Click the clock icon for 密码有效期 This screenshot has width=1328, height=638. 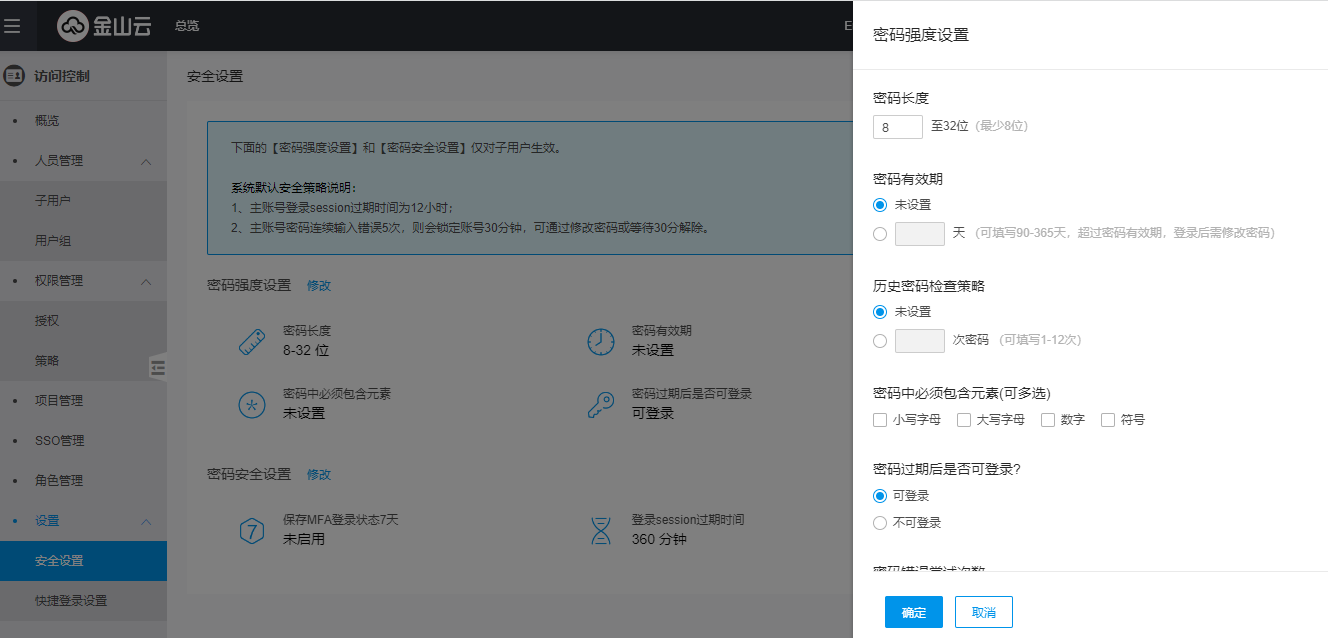(600, 341)
